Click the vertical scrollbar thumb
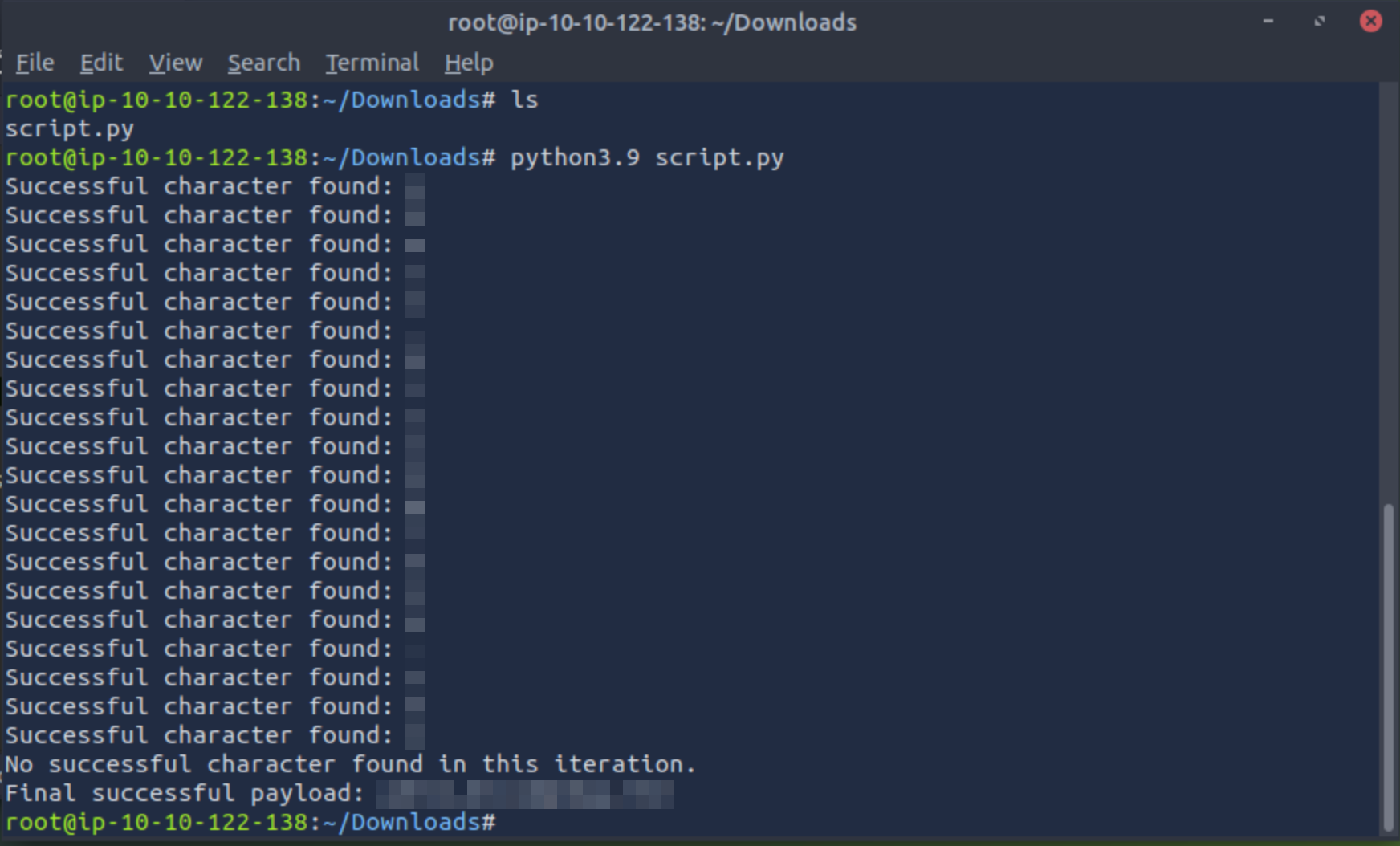Viewport: 1400px width, 846px height. pos(1389,668)
